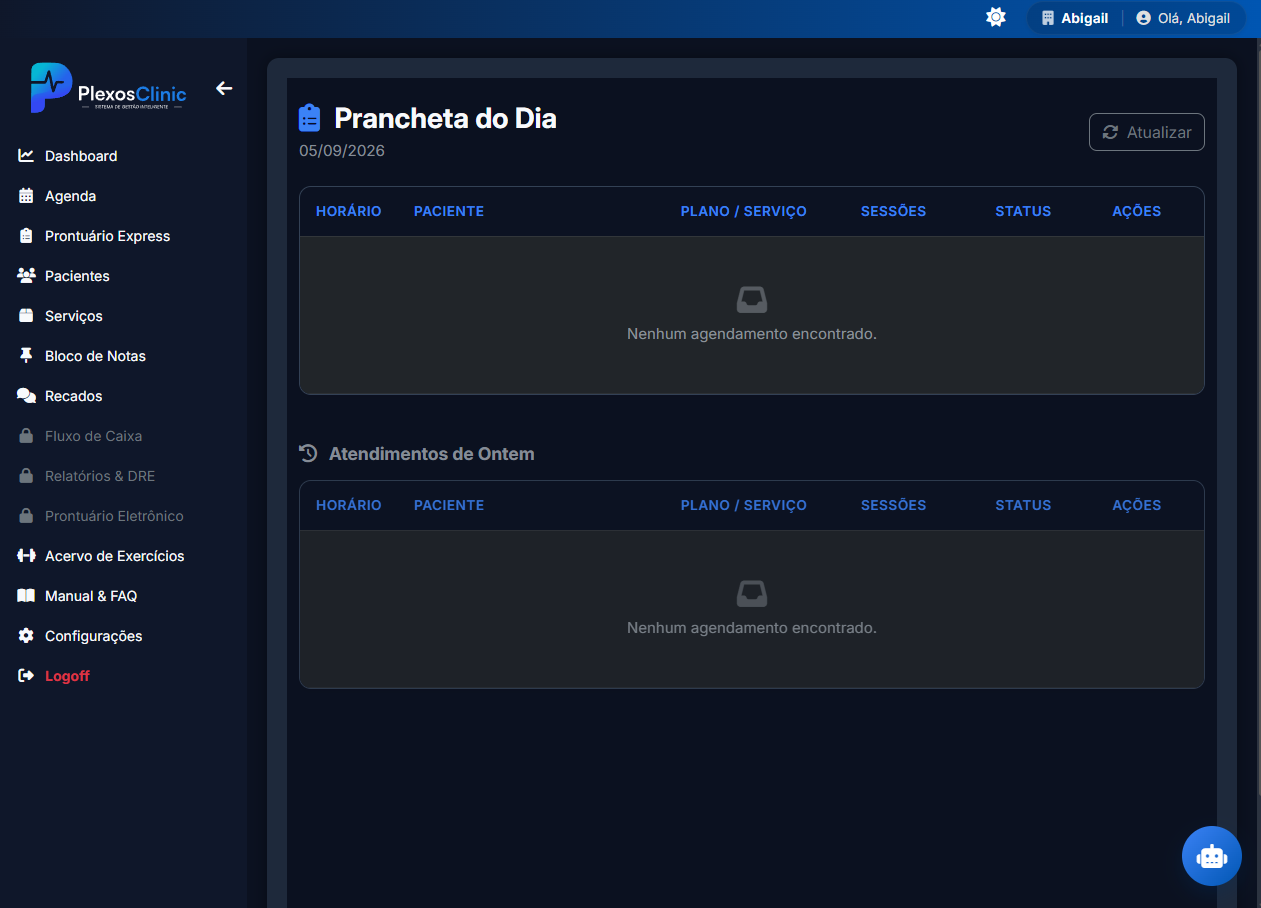Toggle the light/dark theme sun icon

tap(996, 17)
